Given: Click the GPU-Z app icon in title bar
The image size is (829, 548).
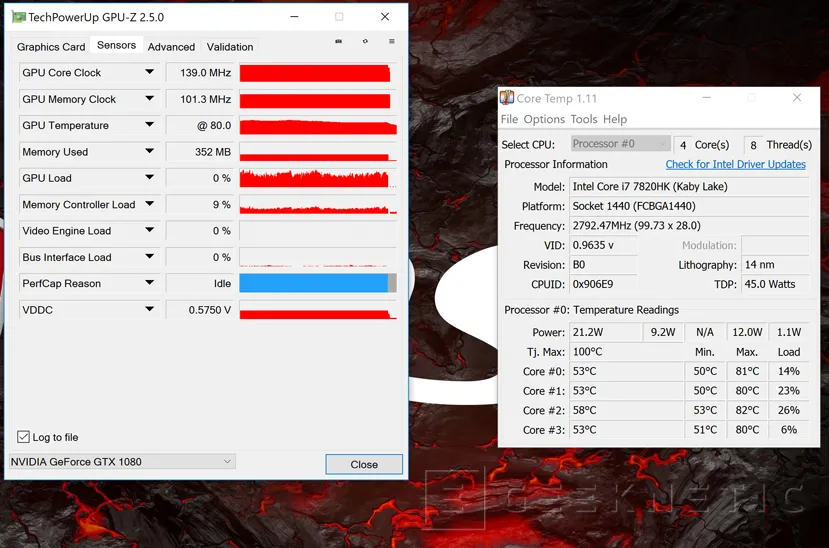Looking at the screenshot, I should 19,17.
